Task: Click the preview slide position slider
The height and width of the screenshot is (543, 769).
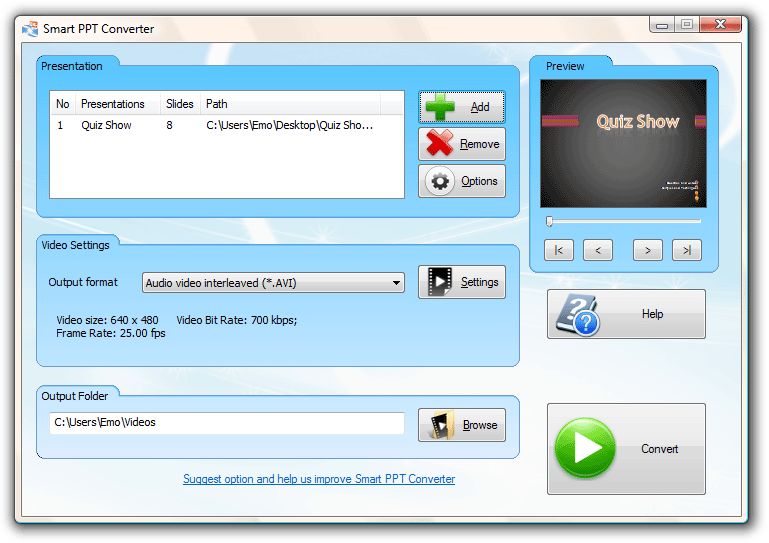Action: coord(623,221)
